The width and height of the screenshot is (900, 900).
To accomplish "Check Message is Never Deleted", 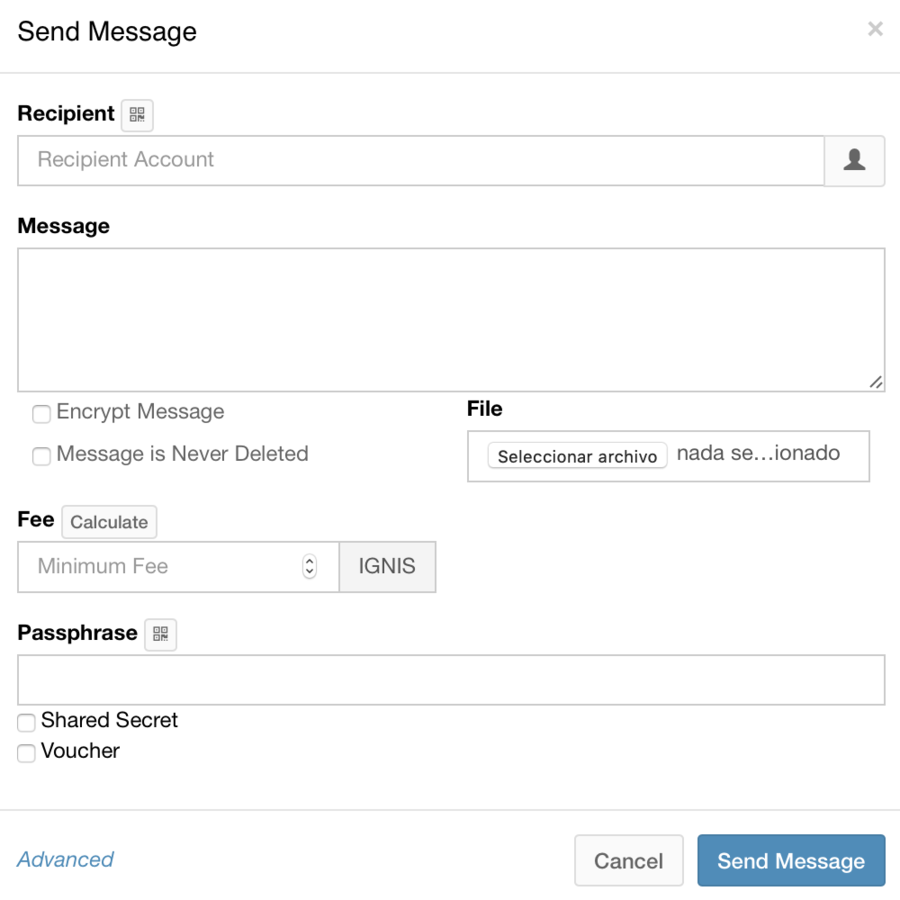I will [40, 455].
